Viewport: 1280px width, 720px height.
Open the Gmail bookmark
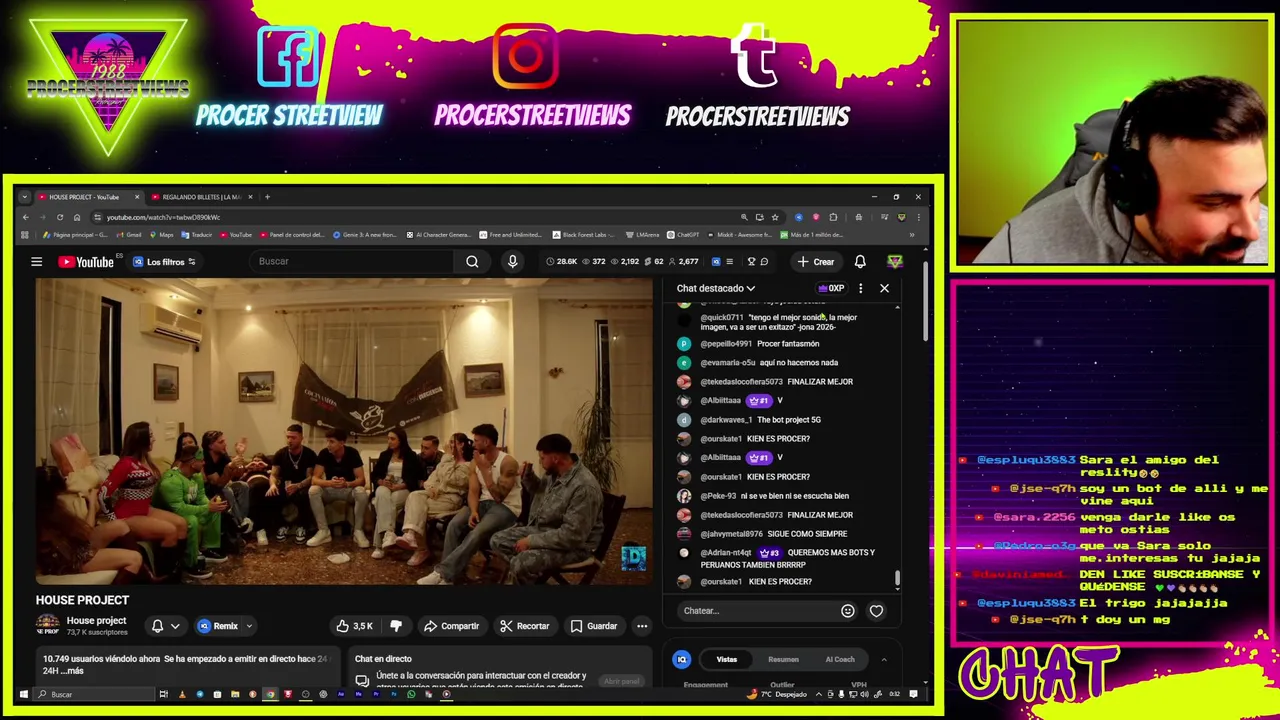pyautogui.click(x=128, y=235)
